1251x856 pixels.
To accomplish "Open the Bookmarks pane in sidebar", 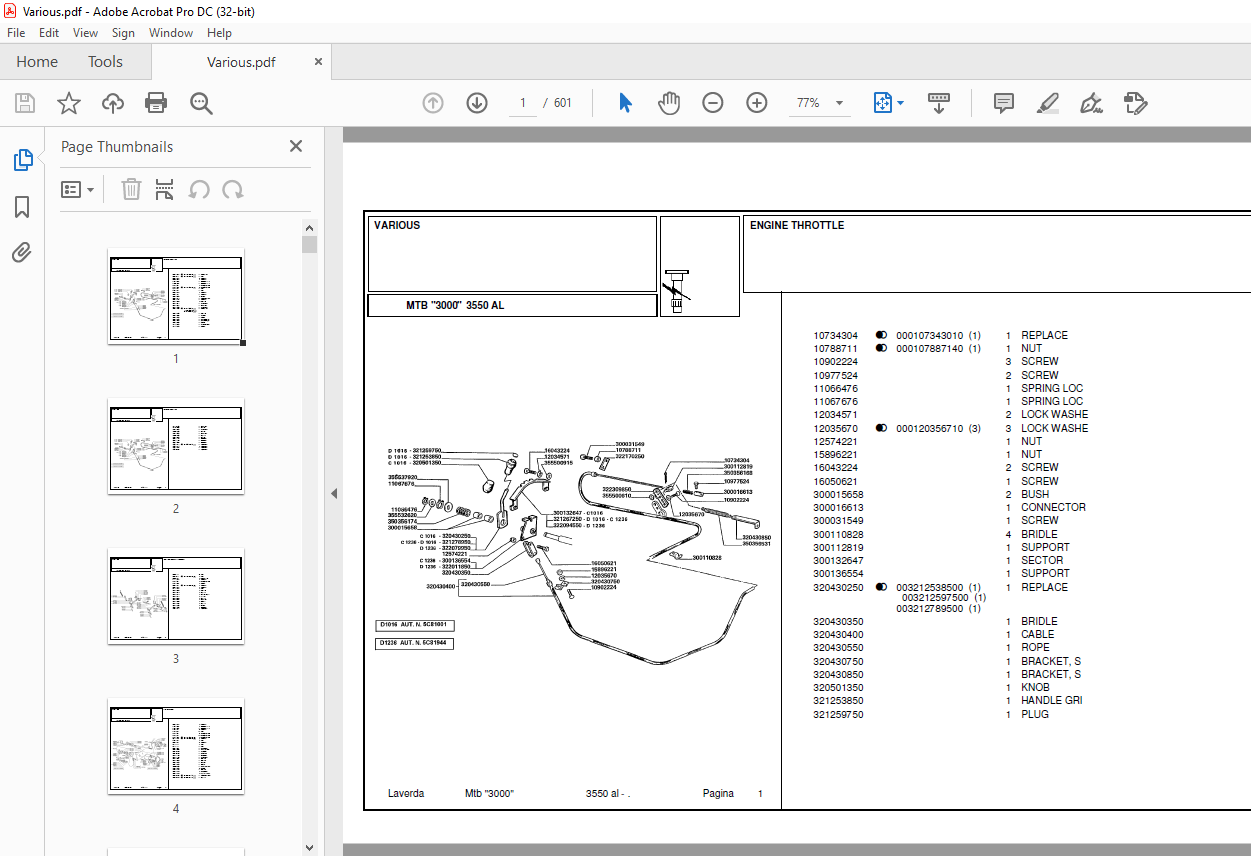I will (x=22, y=207).
